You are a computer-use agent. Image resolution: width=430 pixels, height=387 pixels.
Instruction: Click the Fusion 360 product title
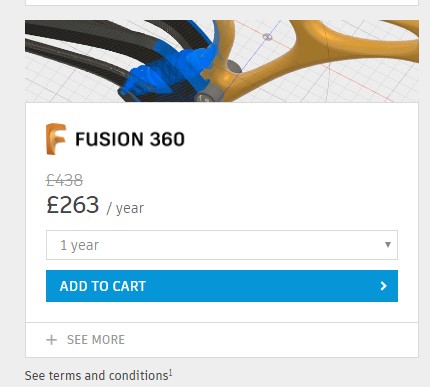130,139
